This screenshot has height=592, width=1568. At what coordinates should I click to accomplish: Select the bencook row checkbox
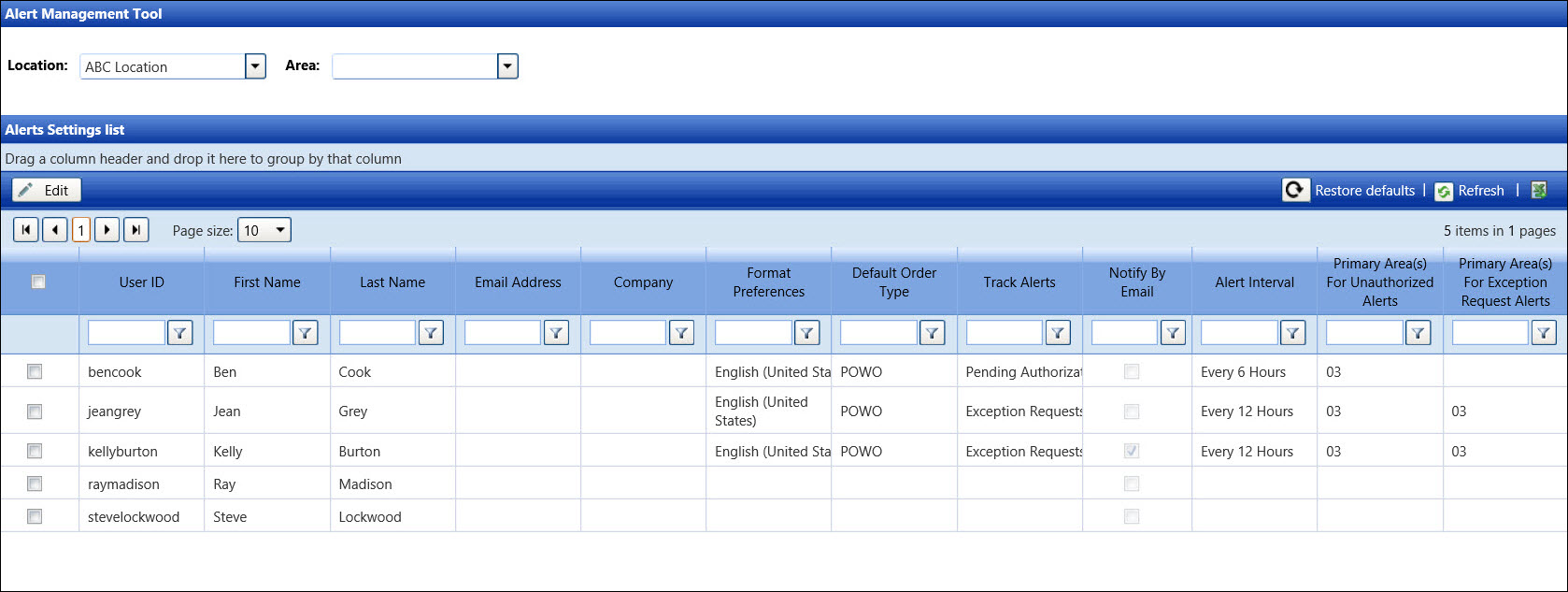(35, 372)
